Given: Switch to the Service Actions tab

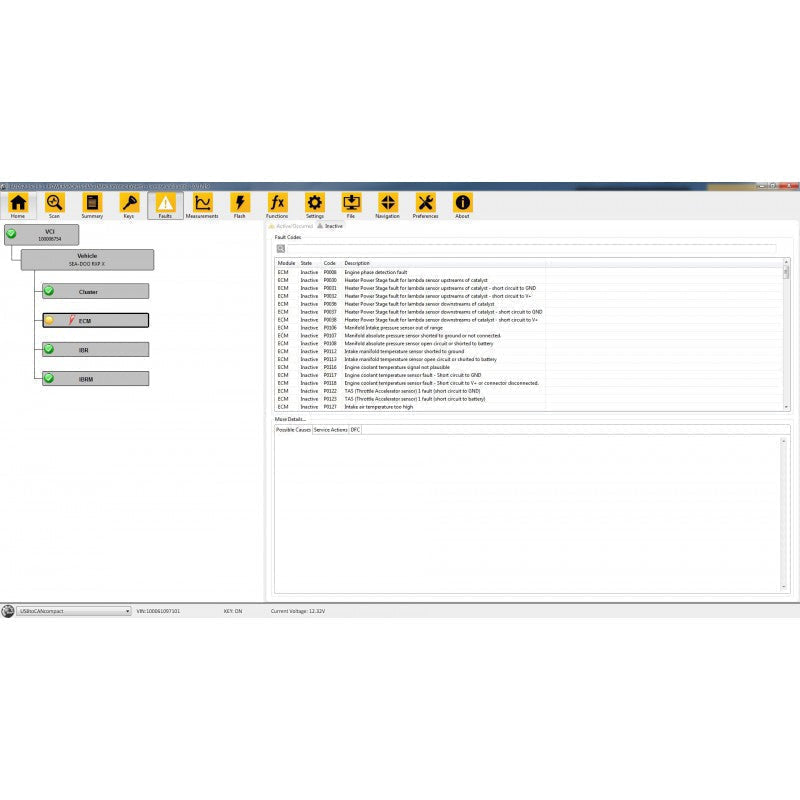Looking at the screenshot, I should 331,429.
